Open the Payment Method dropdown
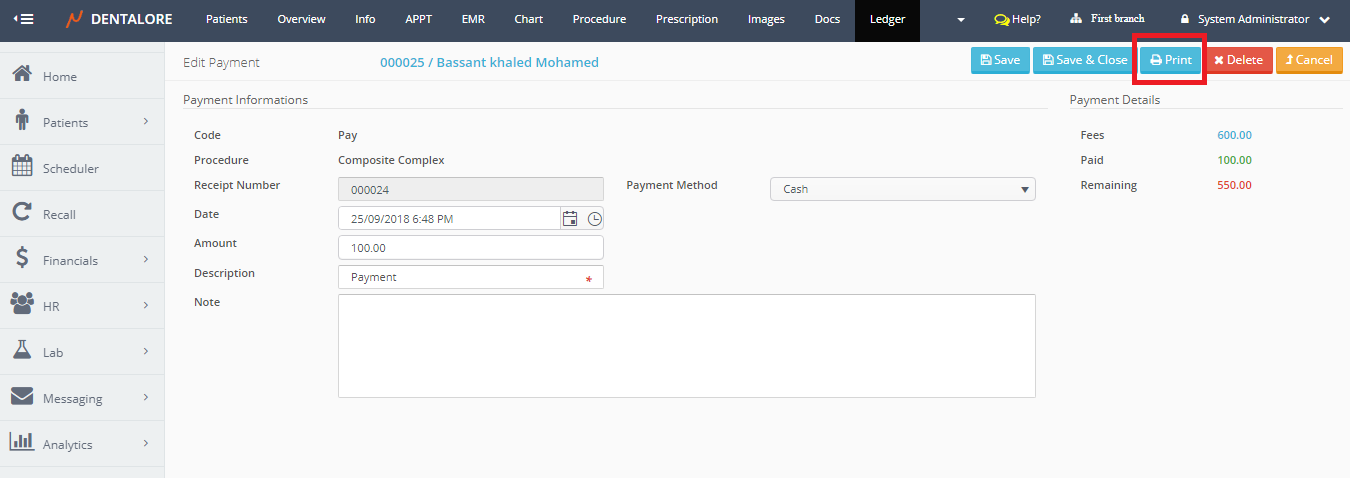The height and width of the screenshot is (478, 1350). (902, 189)
